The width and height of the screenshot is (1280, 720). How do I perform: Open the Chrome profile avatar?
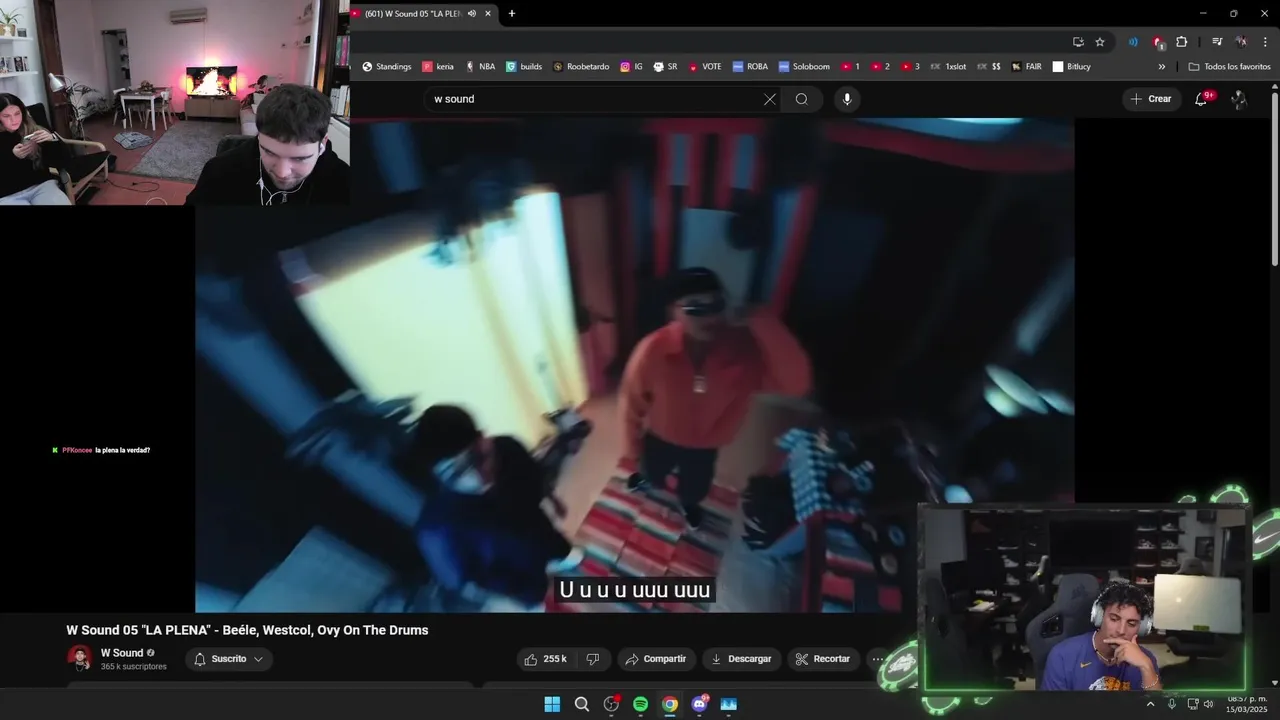pos(1241,42)
